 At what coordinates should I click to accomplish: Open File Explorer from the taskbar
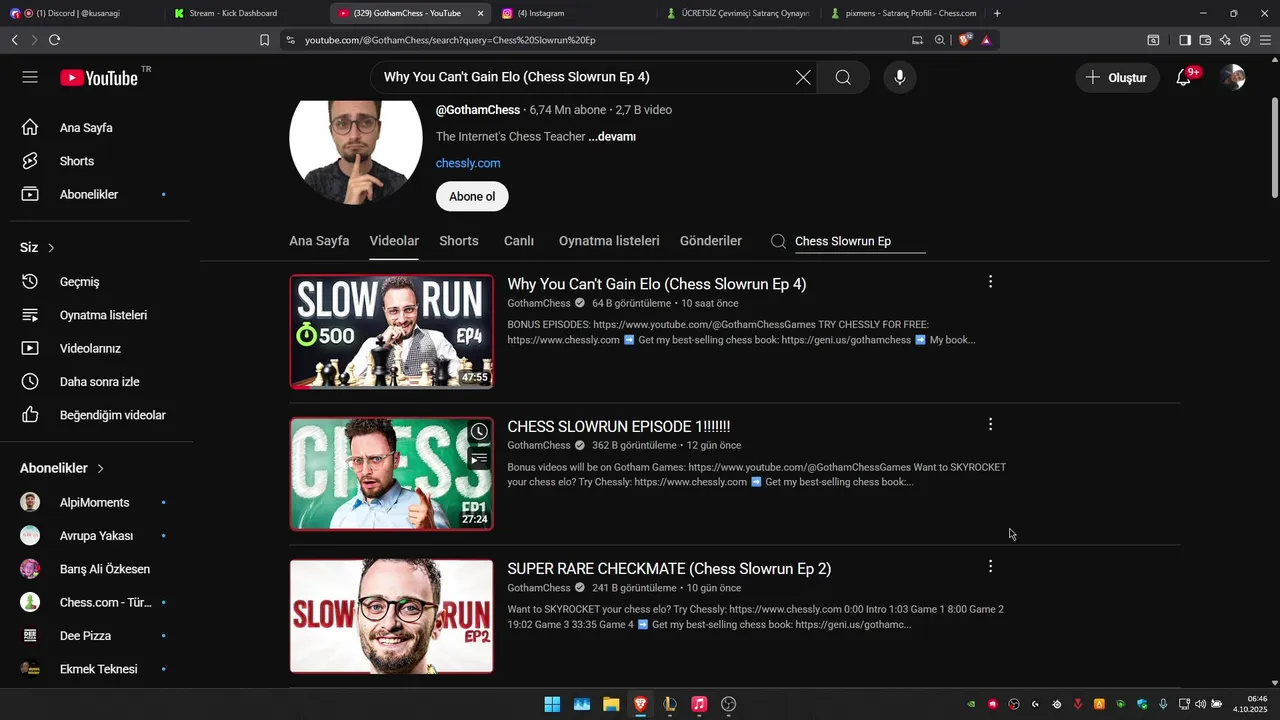(x=611, y=704)
